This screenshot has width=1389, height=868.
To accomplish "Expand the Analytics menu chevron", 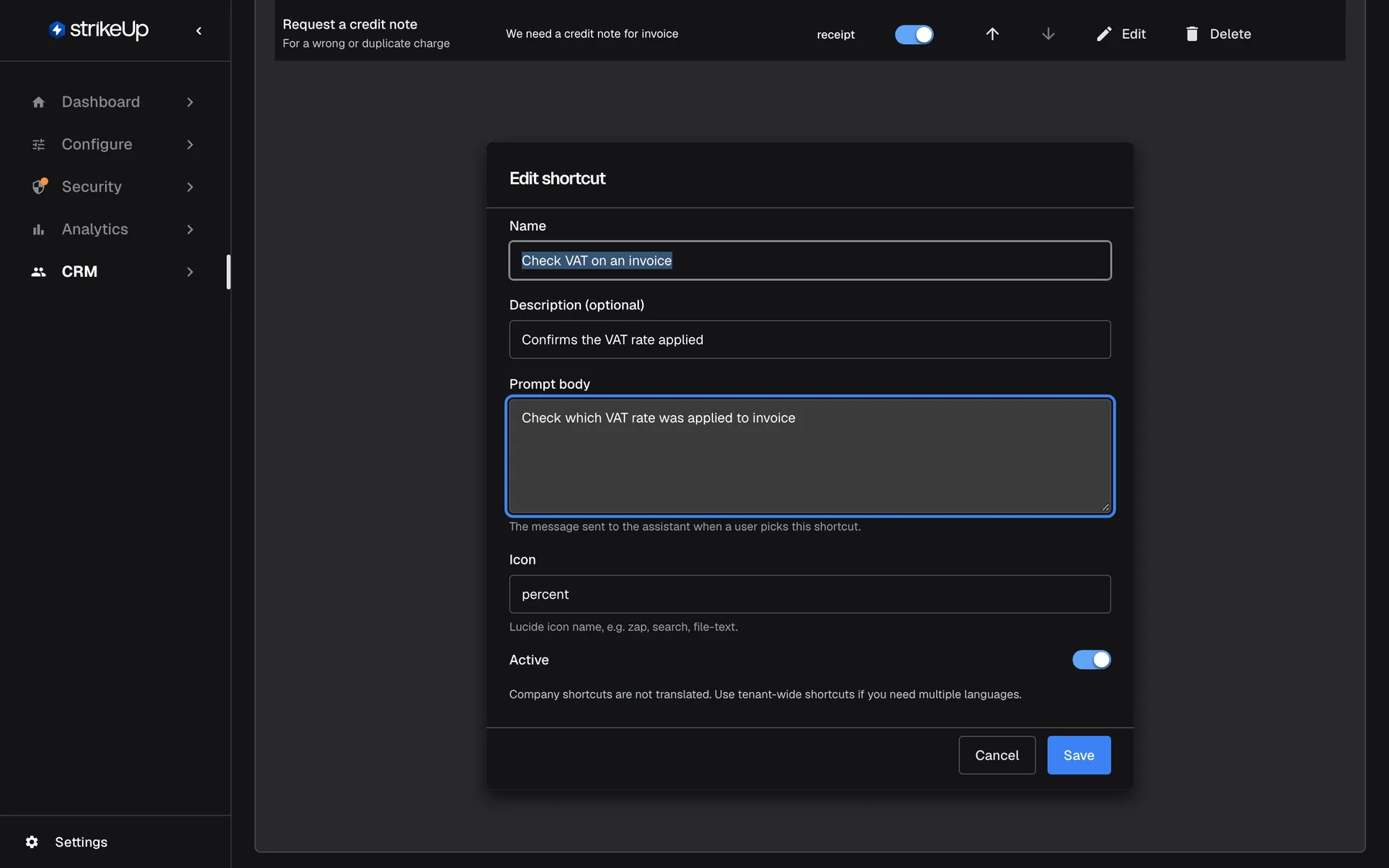I will pos(190,229).
